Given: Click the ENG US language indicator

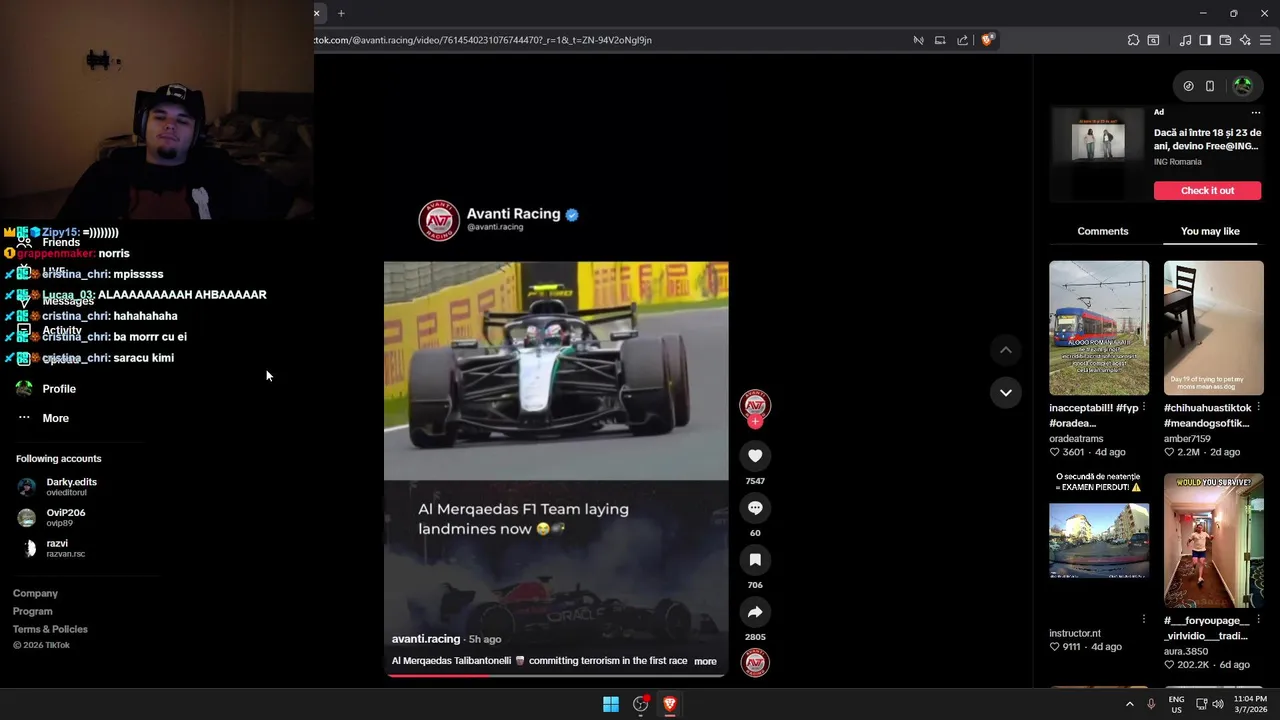Looking at the screenshot, I should coord(1176,704).
